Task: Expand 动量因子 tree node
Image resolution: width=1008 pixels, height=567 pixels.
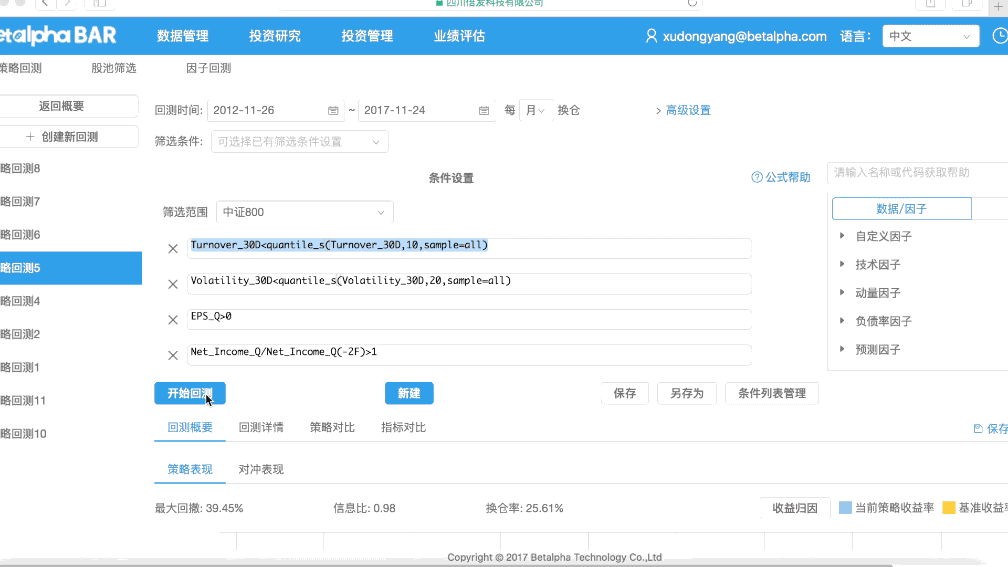Action: click(842, 292)
